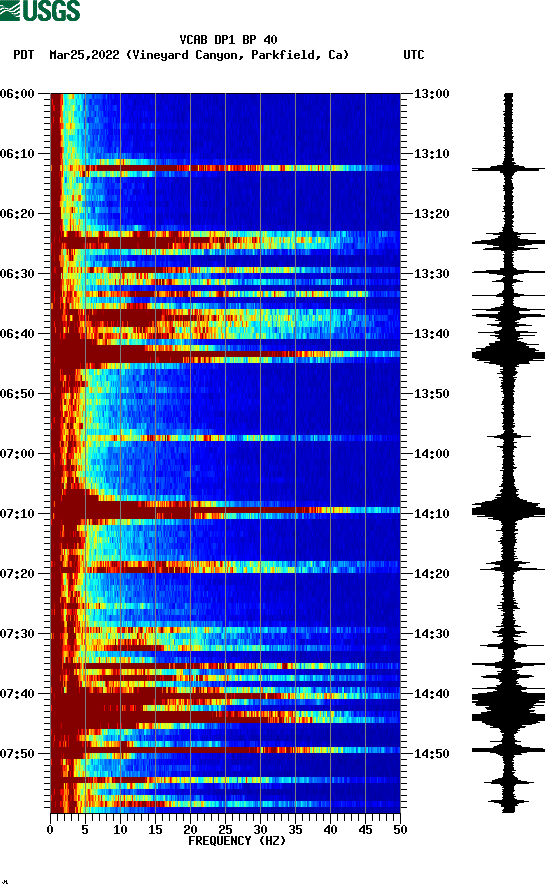The height and width of the screenshot is (893, 552).
Task: Click the '15' frequency axis label
Action: (155, 830)
